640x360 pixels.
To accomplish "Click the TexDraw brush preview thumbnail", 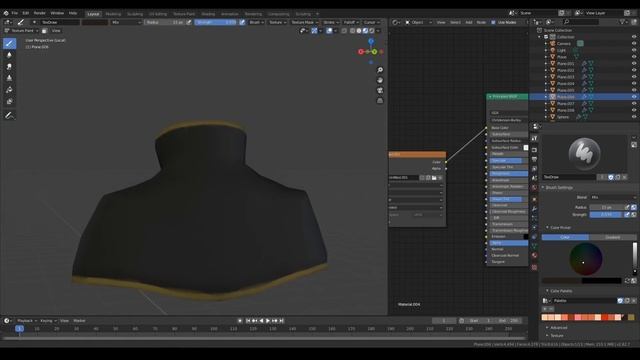I will point(584,154).
